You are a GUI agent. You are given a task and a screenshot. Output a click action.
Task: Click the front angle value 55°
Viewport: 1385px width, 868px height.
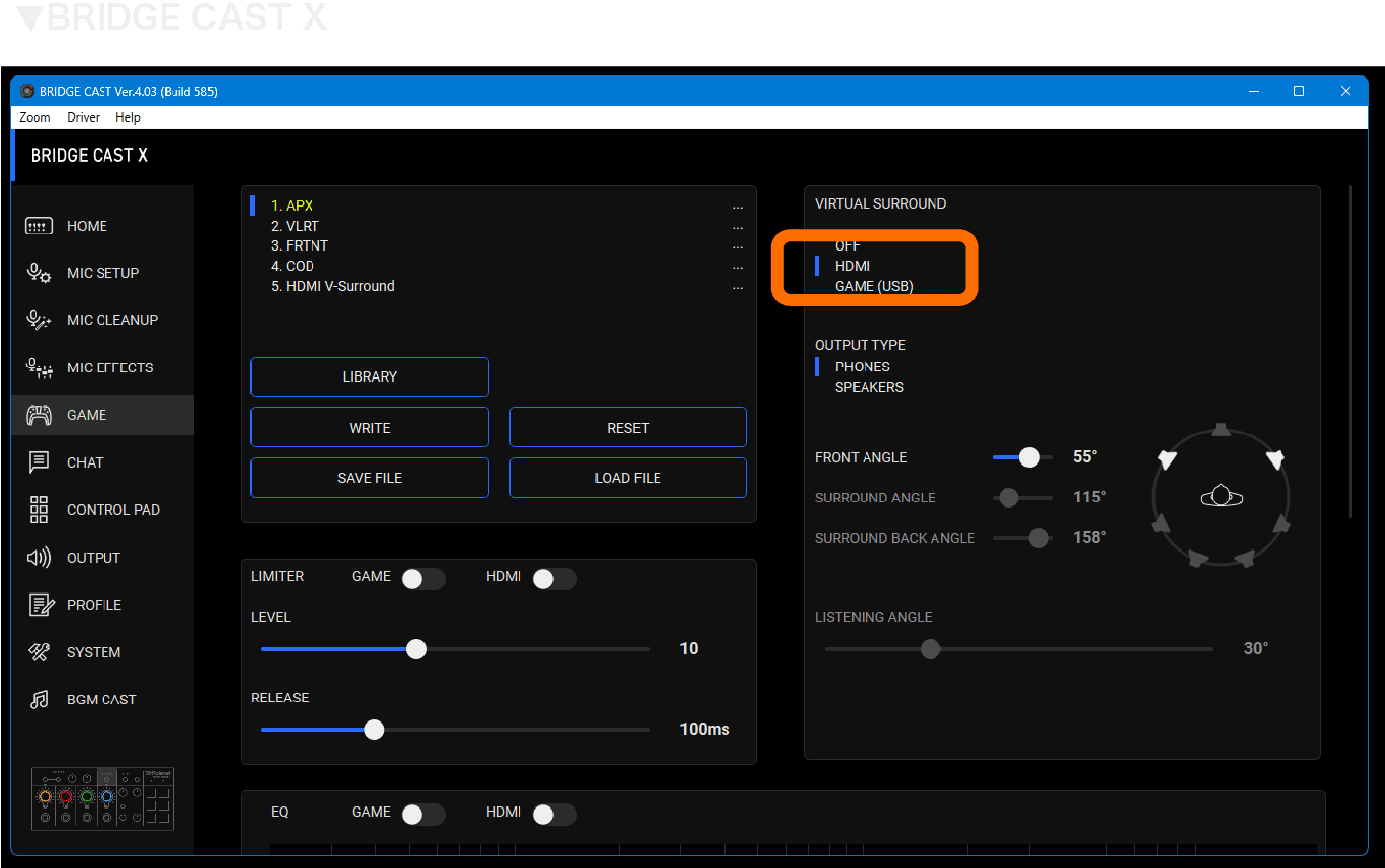tap(1085, 456)
